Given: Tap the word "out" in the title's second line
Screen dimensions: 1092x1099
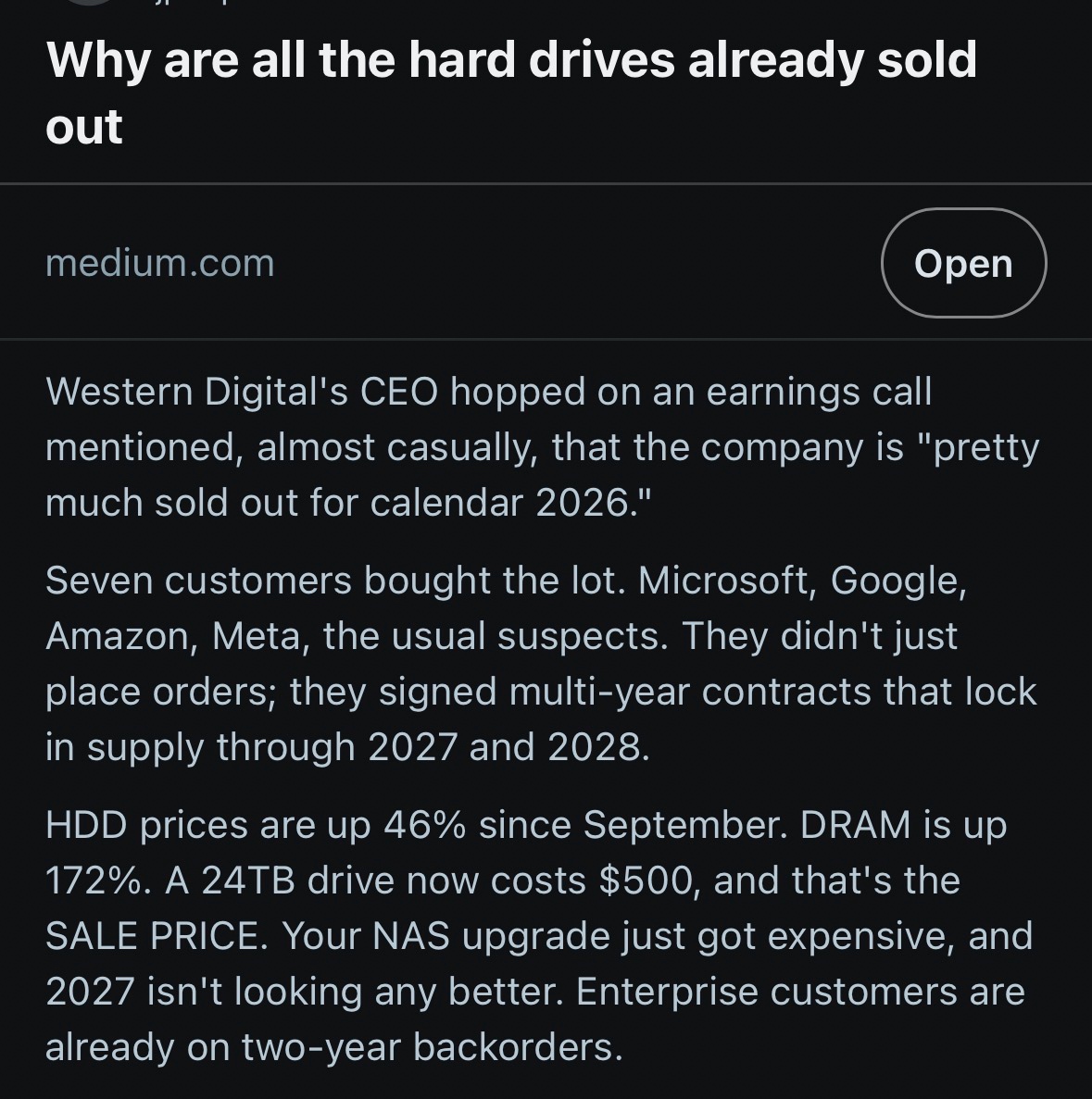Looking at the screenshot, I should [x=84, y=127].
